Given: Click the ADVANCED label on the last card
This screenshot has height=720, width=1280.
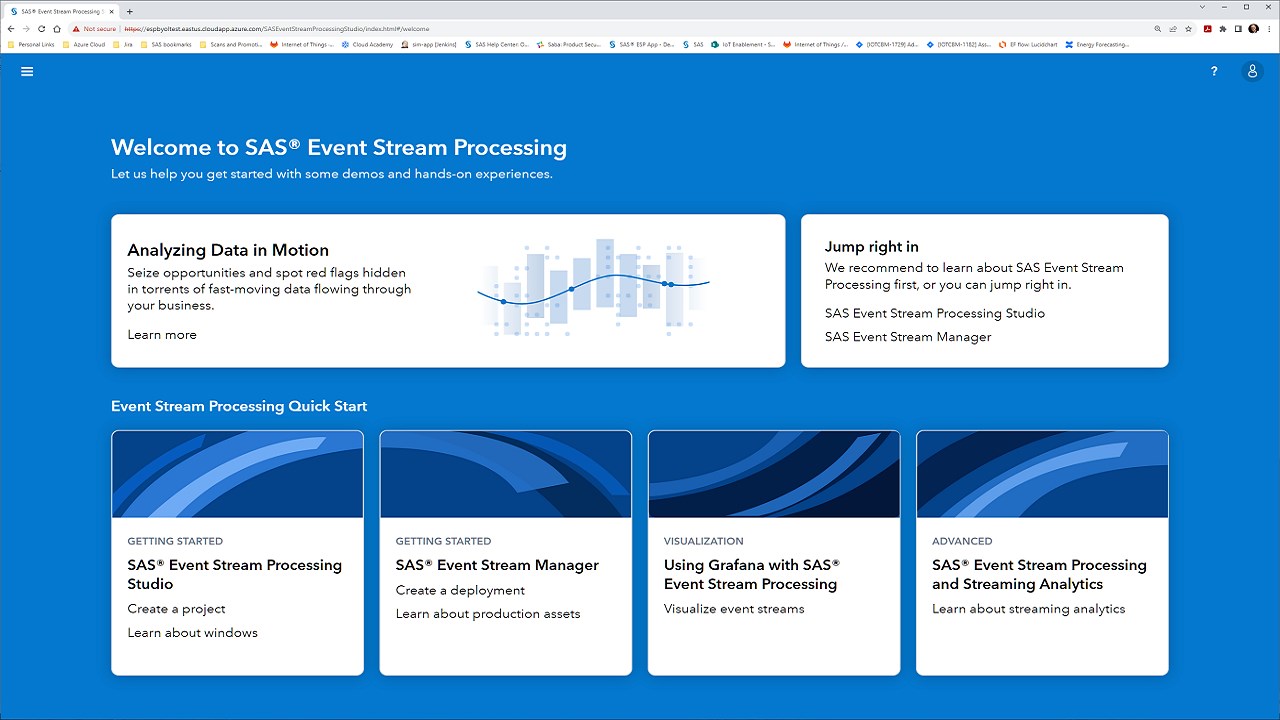Looking at the screenshot, I should 962,541.
